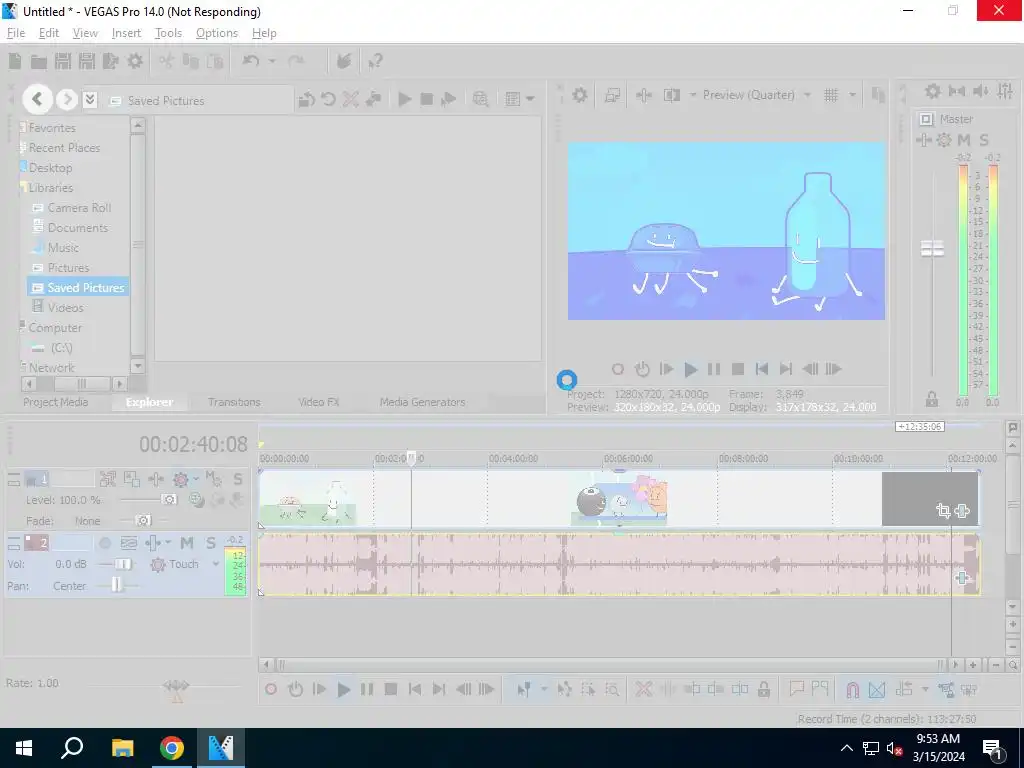This screenshot has height=768, width=1024.
Task: Start Explorer media preview play button
Action: [405, 99]
